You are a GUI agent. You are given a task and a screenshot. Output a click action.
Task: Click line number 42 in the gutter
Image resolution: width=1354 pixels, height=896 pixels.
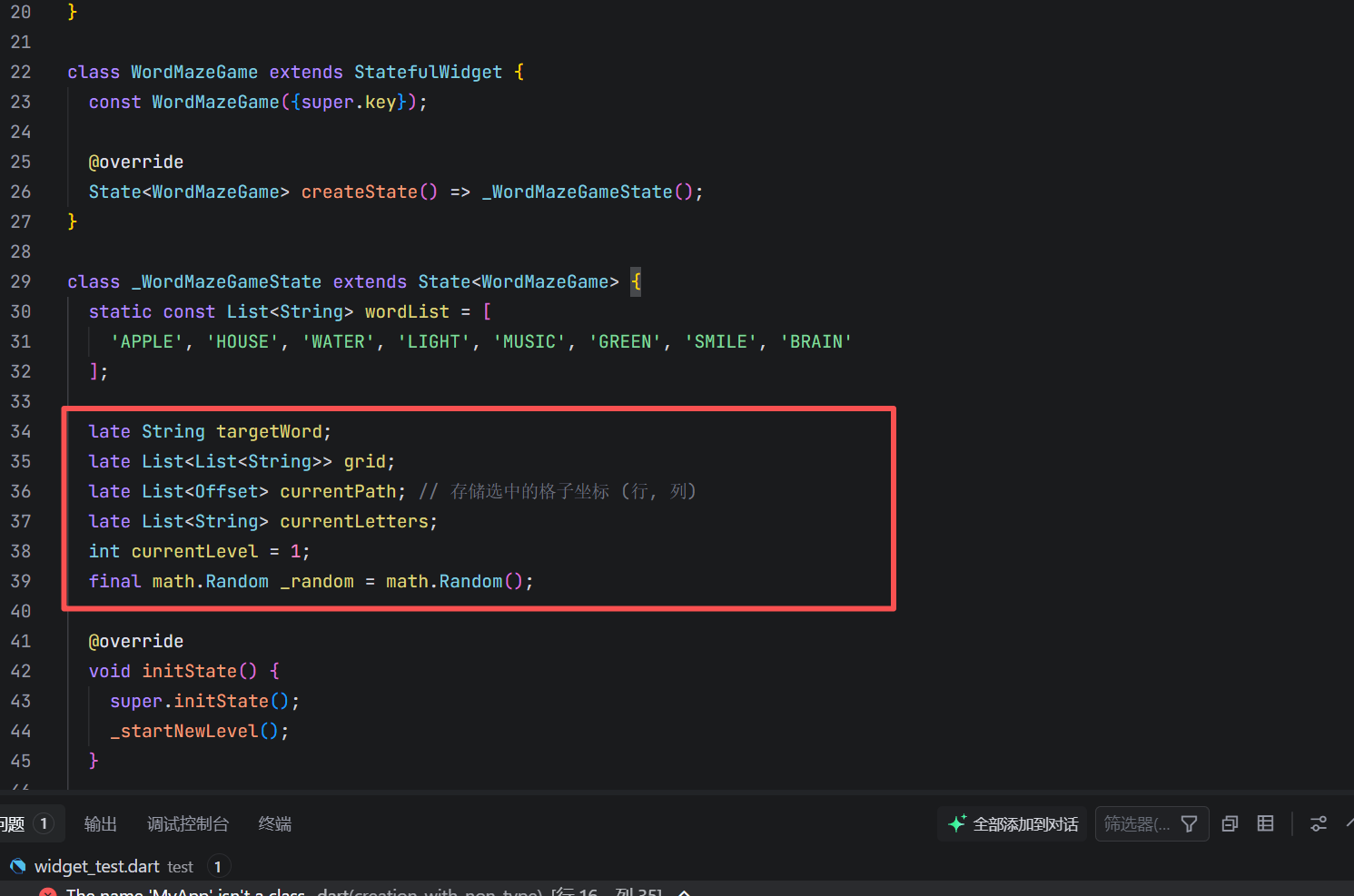[x=21, y=671]
